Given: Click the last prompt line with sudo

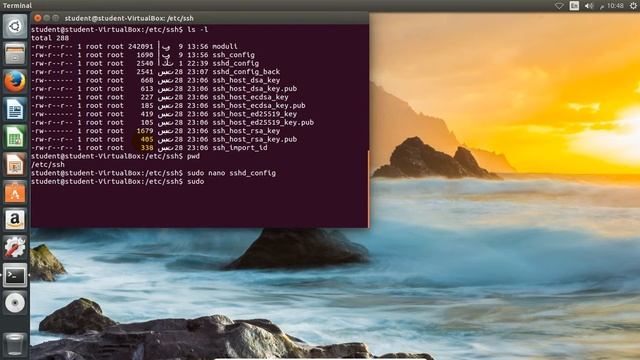Looking at the screenshot, I should pyautogui.click(x=118, y=182).
